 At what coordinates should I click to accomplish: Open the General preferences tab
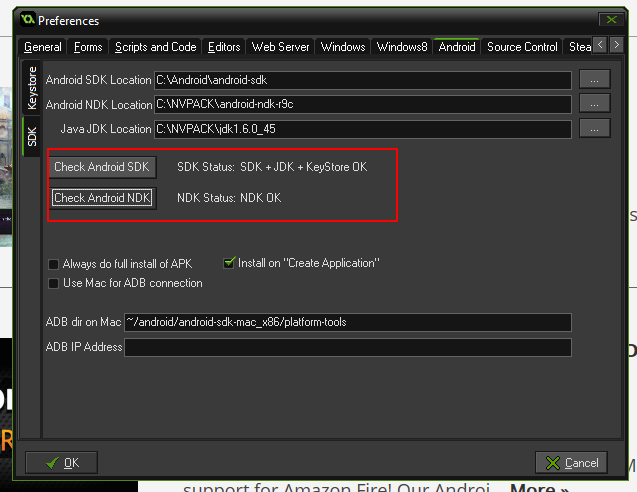43,47
